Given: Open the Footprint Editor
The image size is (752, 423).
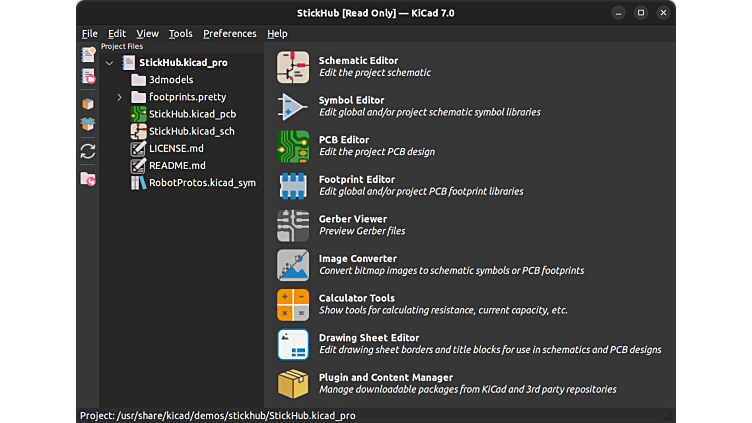Looking at the screenshot, I should pos(293,186).
